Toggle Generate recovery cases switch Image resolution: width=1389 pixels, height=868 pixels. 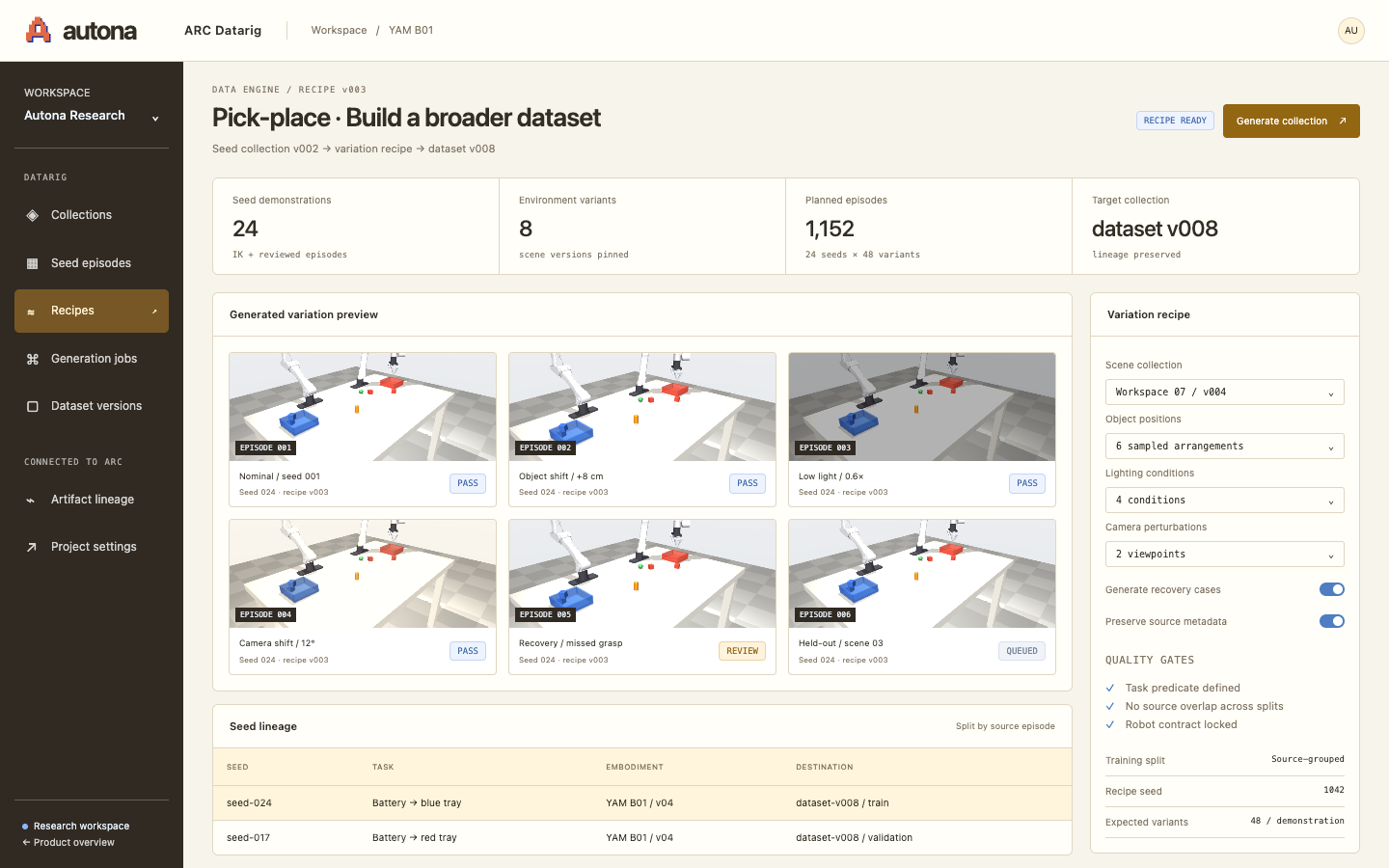(1332, 589)
